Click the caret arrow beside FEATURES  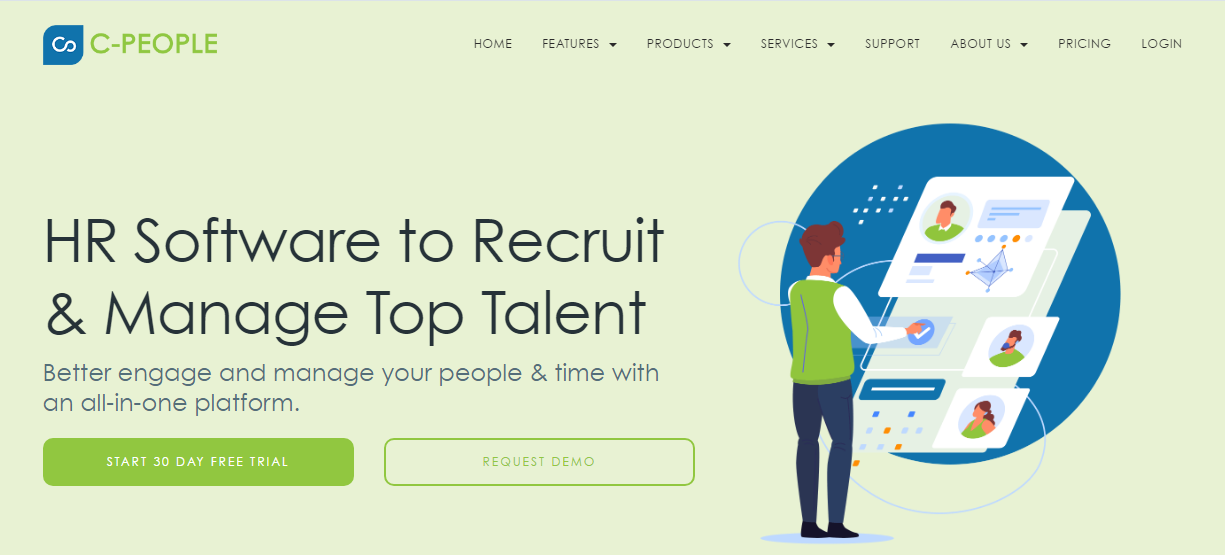tap(612, 45)
